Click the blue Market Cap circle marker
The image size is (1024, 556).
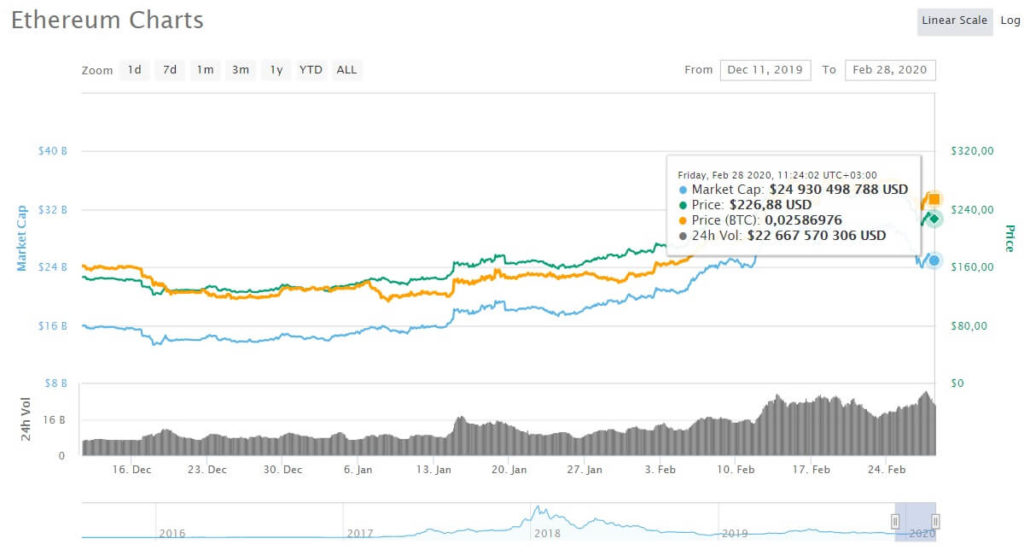point(935,261)
